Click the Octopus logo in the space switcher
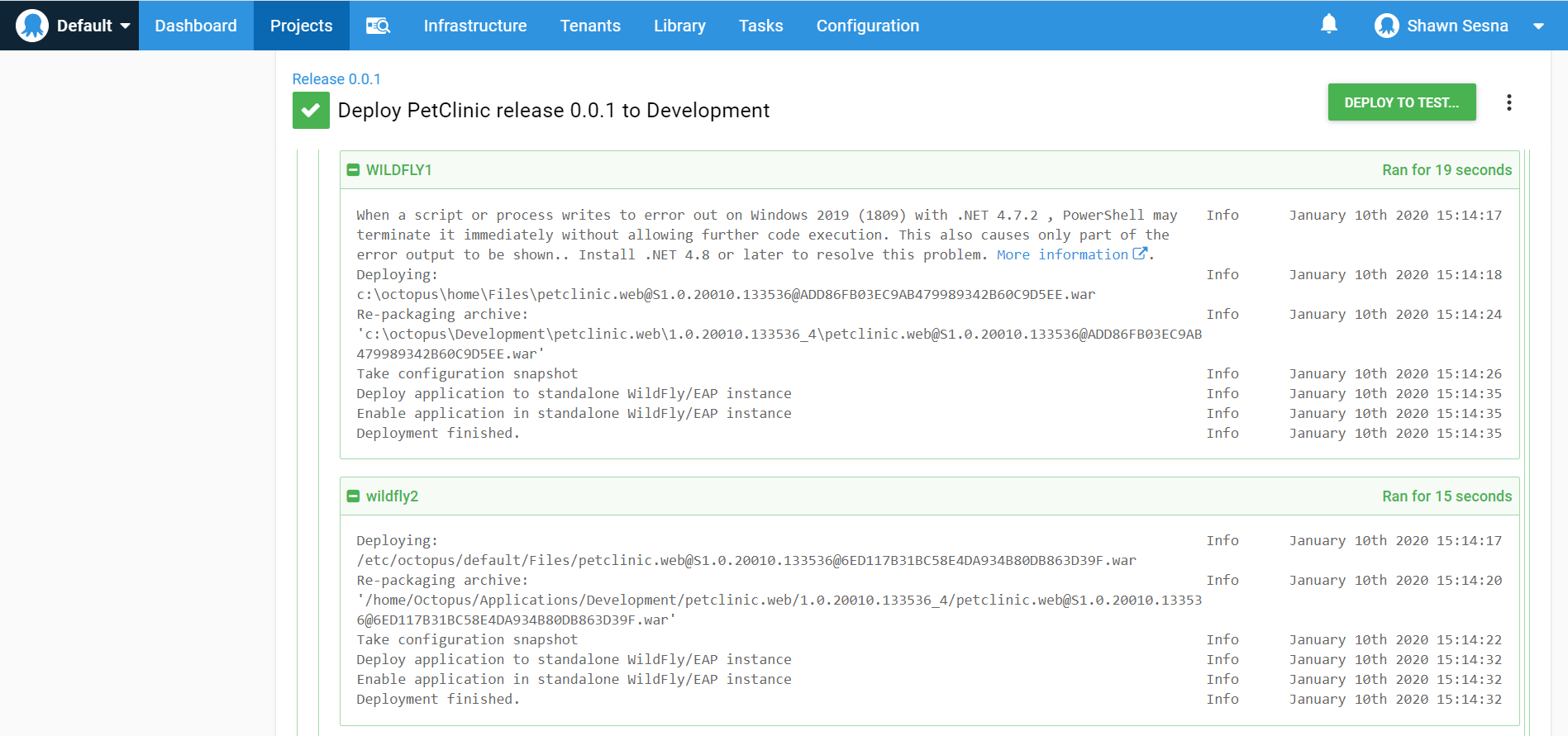The image size is (1568, 736). pos(32,26)
